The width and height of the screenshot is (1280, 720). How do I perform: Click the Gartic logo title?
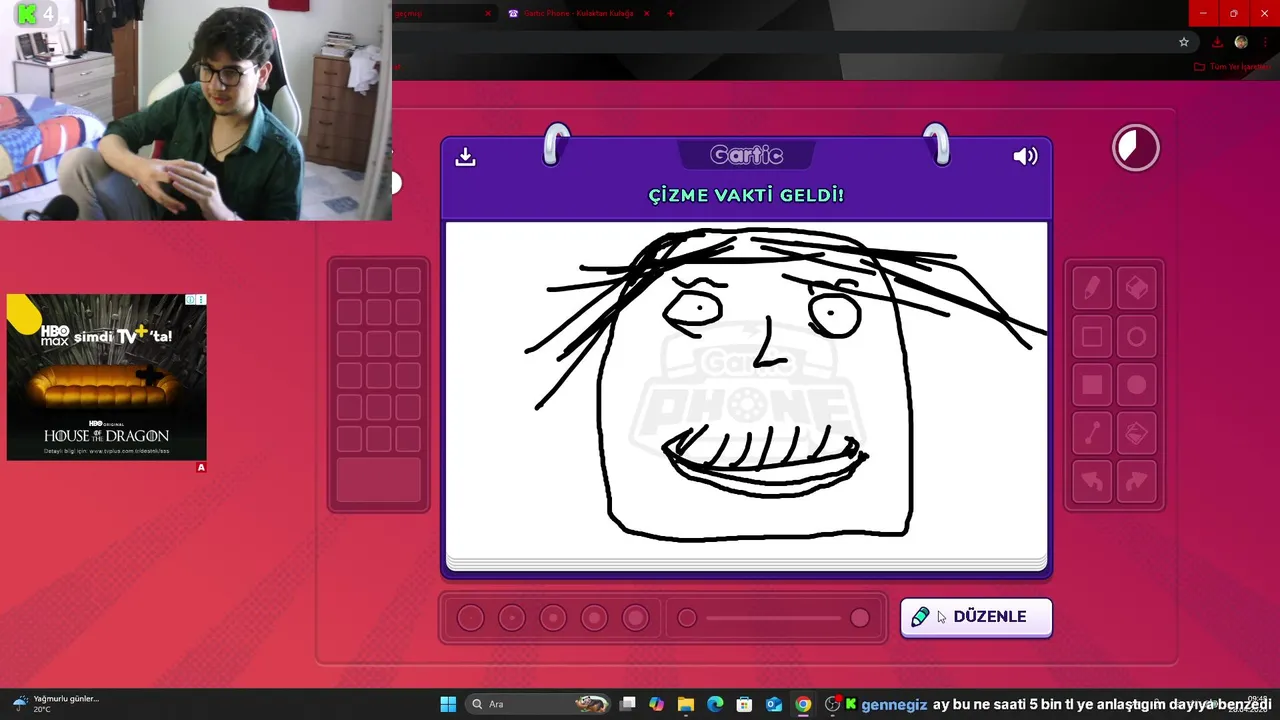coord(746,155)
